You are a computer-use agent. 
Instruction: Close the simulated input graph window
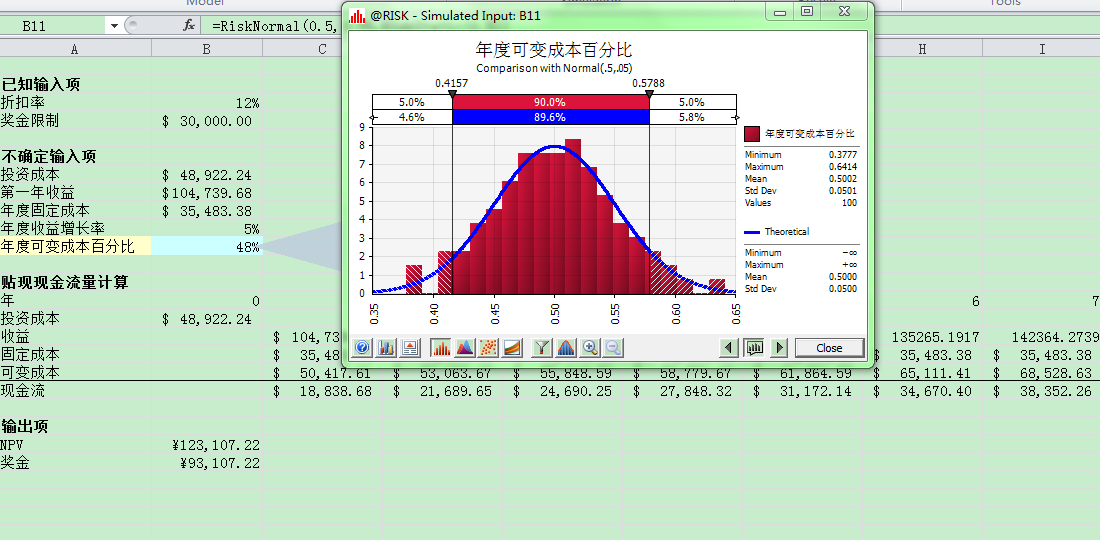[829, 348]
